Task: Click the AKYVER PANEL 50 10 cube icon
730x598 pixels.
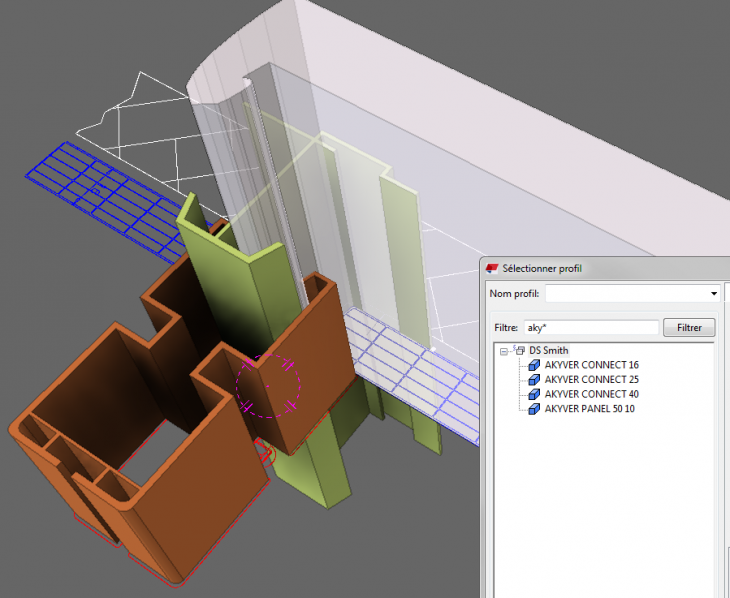Action: click(535, 409)
